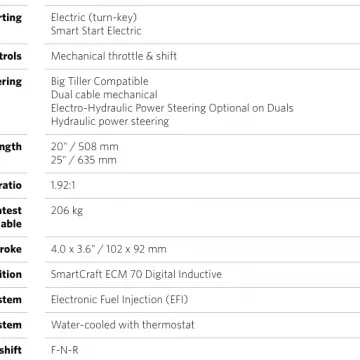Screen dimensions: 360x360
Task: Click the bold 'roke' row label
Action: point(11,249)
